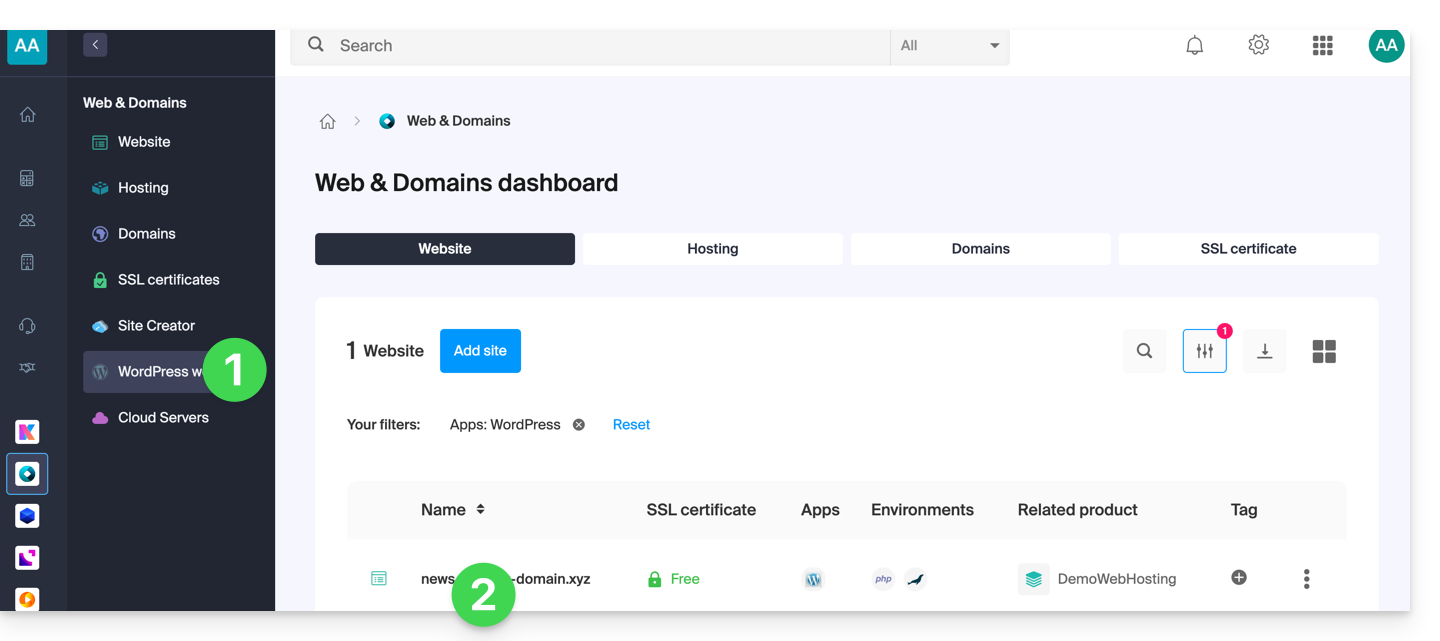
Task: Open settings gear icon in header
Action: pos(1258,45)
